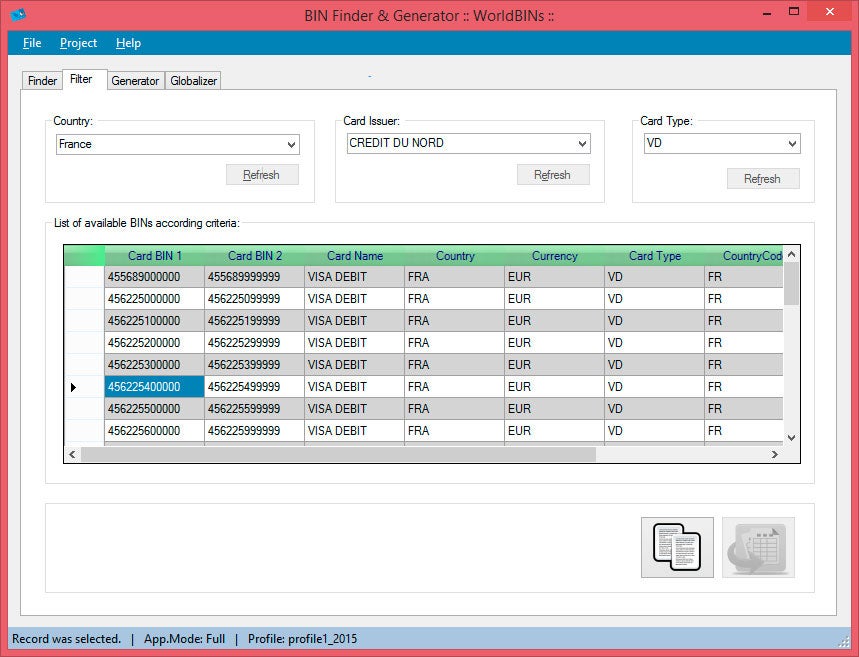Screen dimensions: 859x657
Task: Switch to the Finder tab
Action: (x=42, y=81)
